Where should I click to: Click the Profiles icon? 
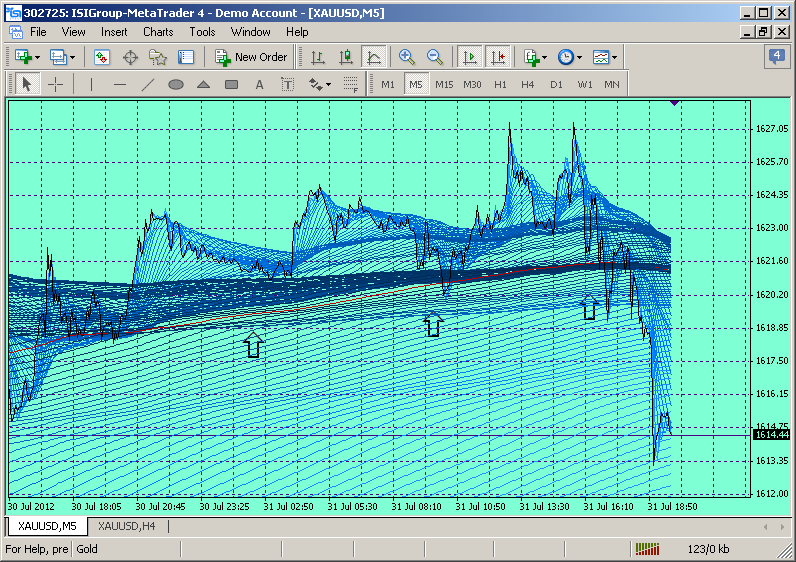click(x=58, y=57)
